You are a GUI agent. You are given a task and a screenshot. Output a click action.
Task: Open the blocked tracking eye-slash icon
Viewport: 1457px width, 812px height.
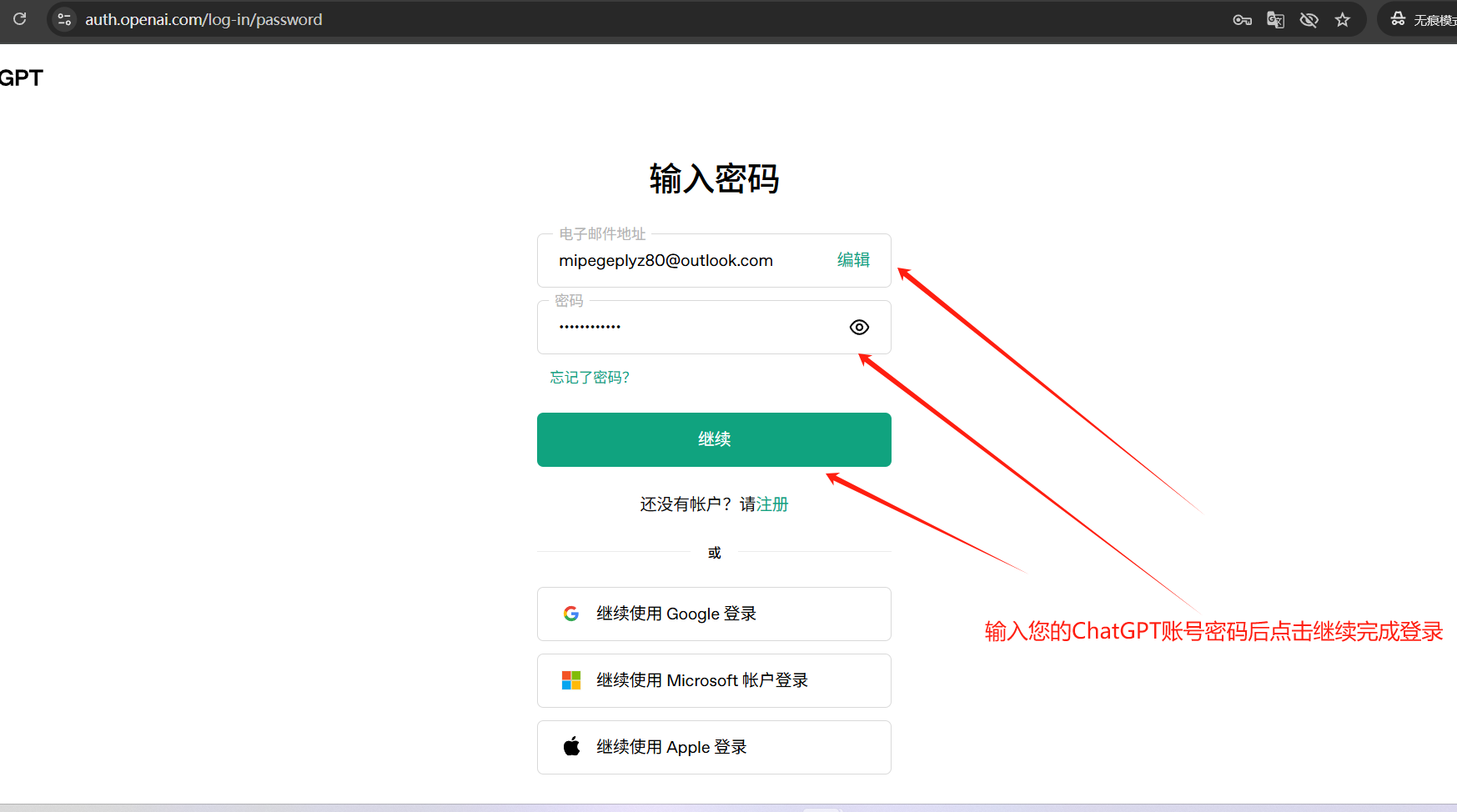click(x=1309, y=20)
